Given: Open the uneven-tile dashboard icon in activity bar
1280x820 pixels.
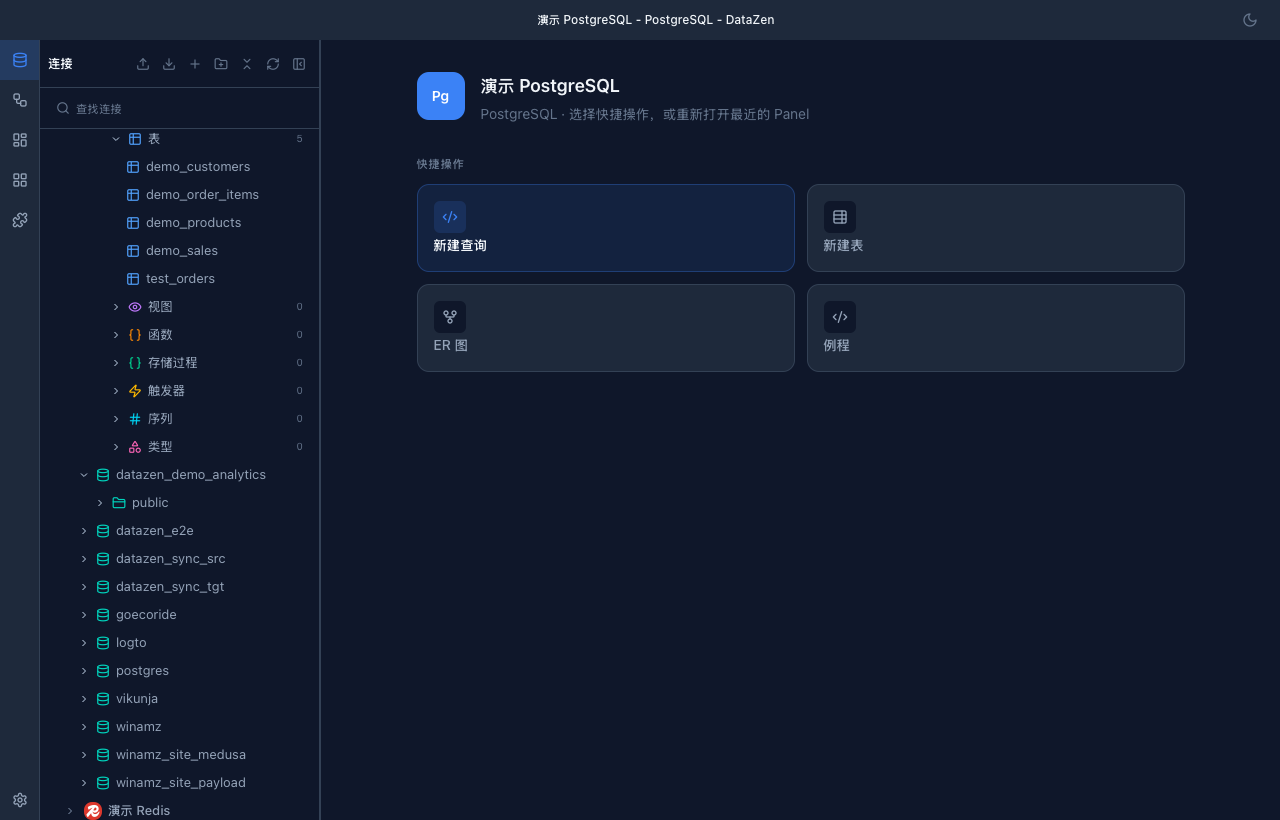Looking at the screenshot, I should [x=20, y=140].
